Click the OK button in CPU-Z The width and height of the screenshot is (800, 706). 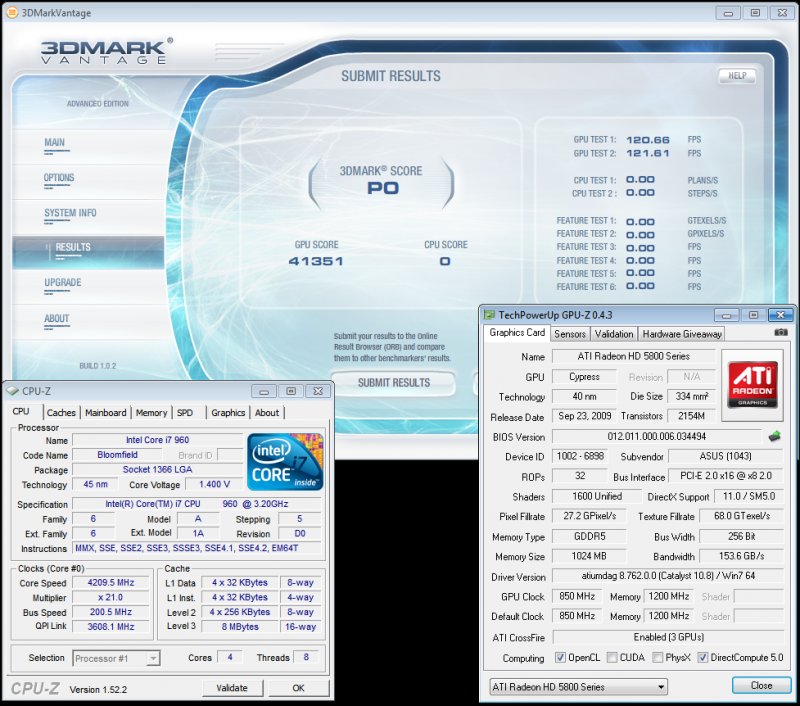[x=298, y=688]
